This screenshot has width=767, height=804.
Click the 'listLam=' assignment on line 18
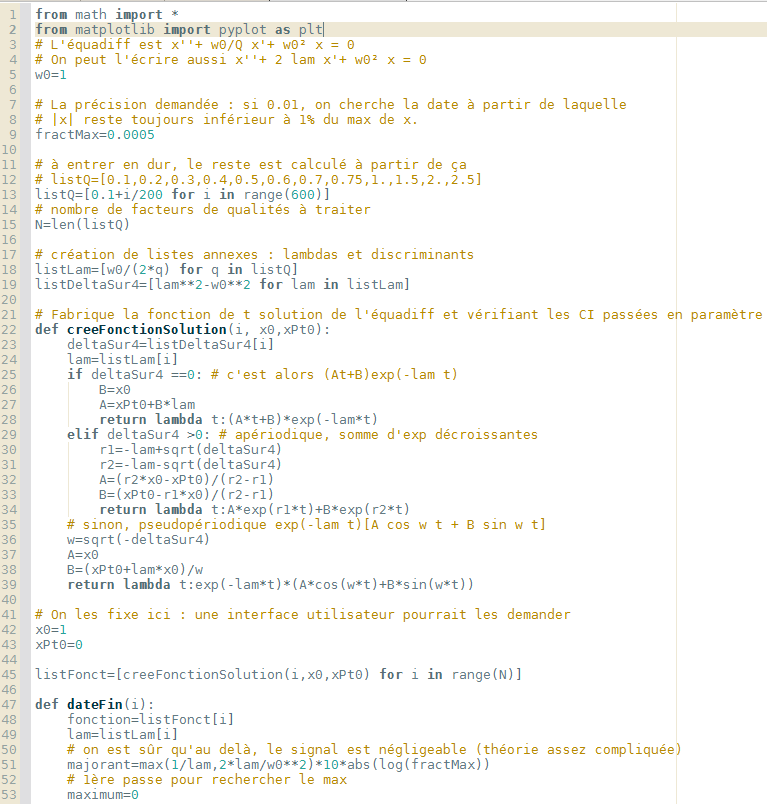point(166,270)
